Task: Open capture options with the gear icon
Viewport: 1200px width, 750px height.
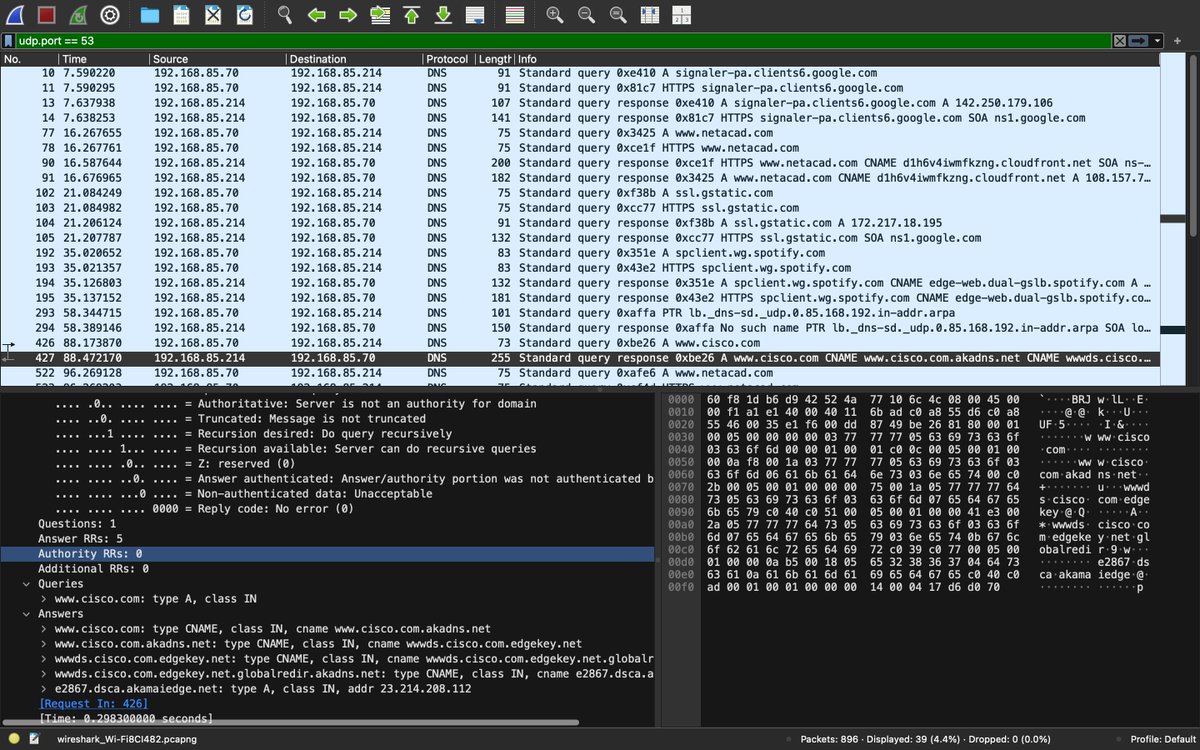Action: tap(110, 14)
